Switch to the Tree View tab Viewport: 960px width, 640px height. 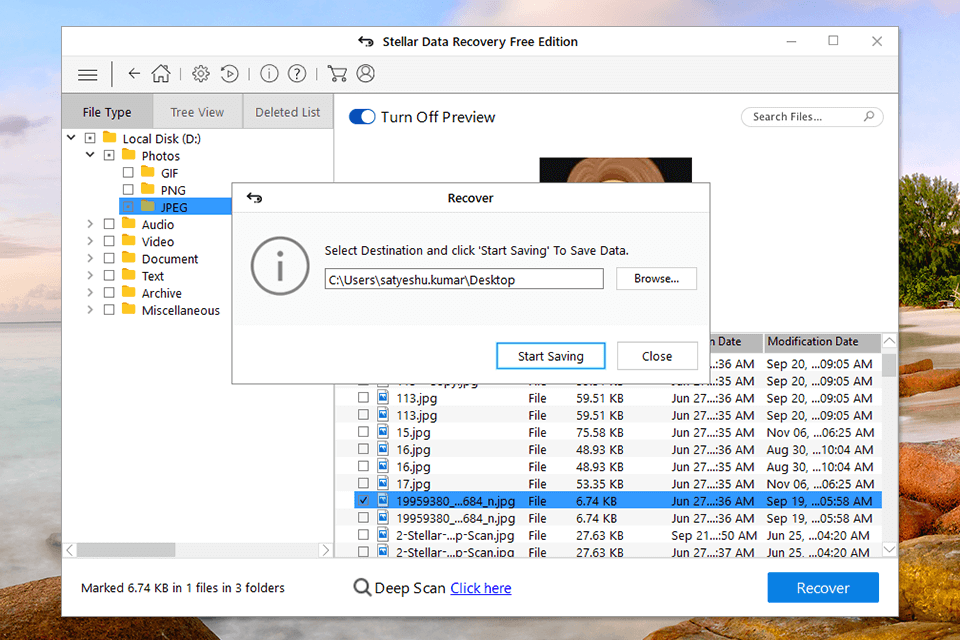click(197, 113)
